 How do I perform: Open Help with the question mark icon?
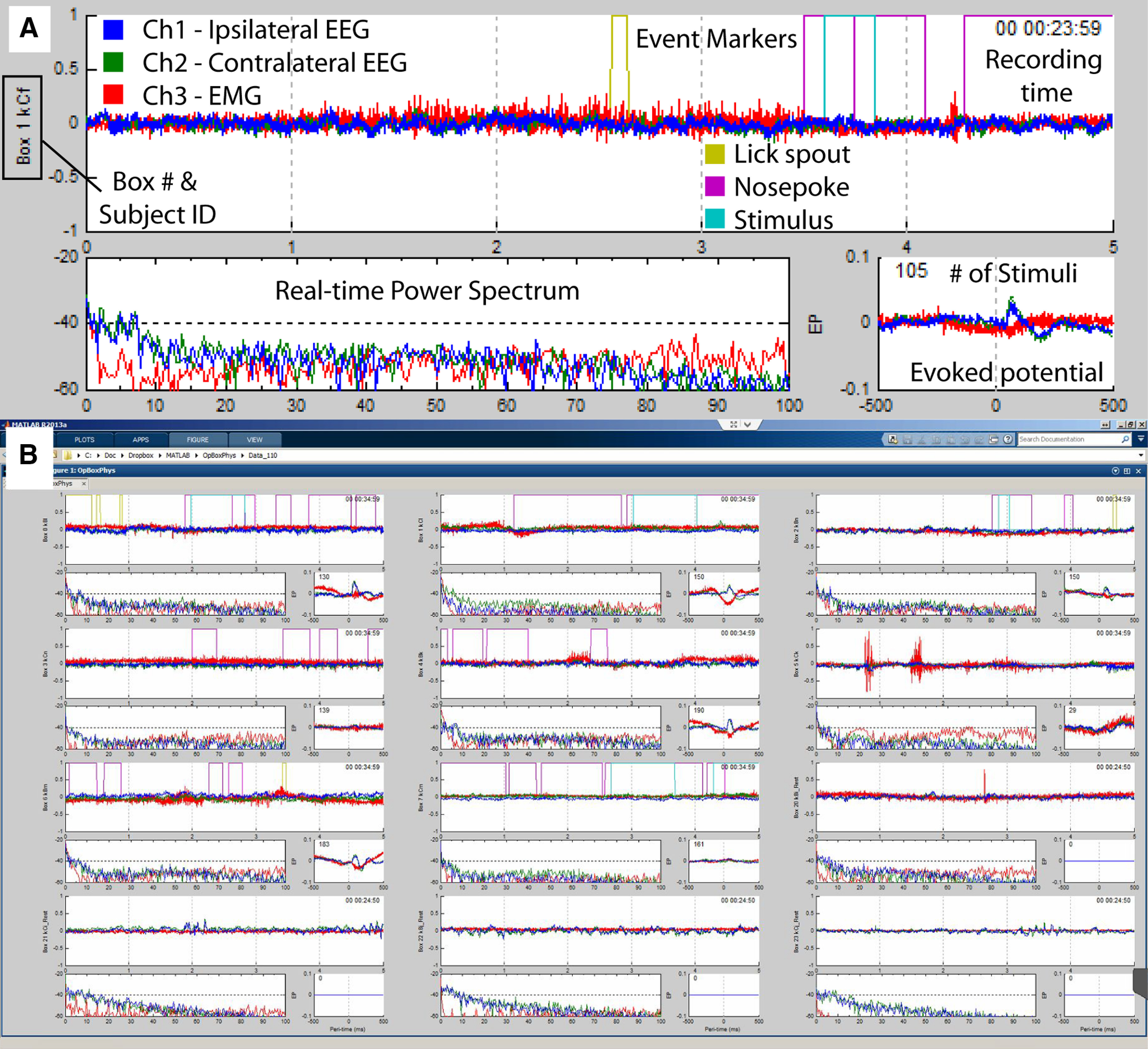(x=1008, y=440)
